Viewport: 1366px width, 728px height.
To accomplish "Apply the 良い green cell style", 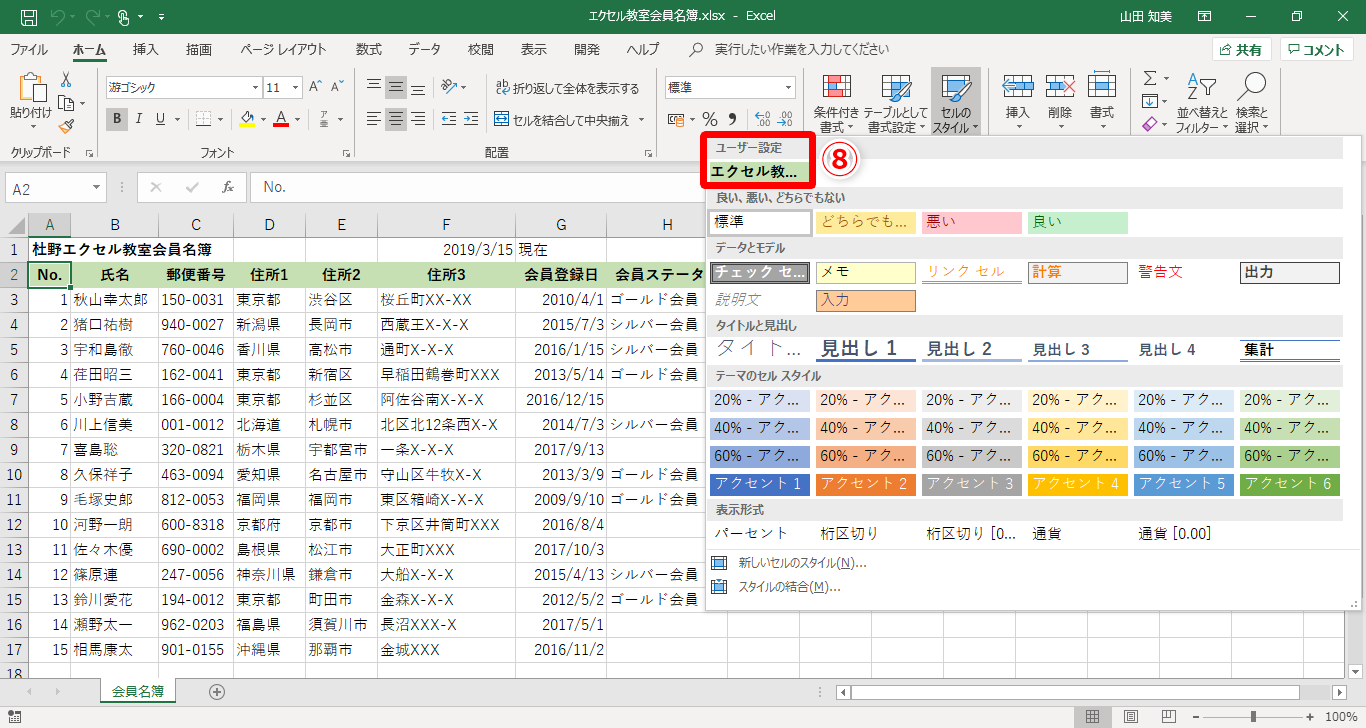I will [x=1077, y=222].
